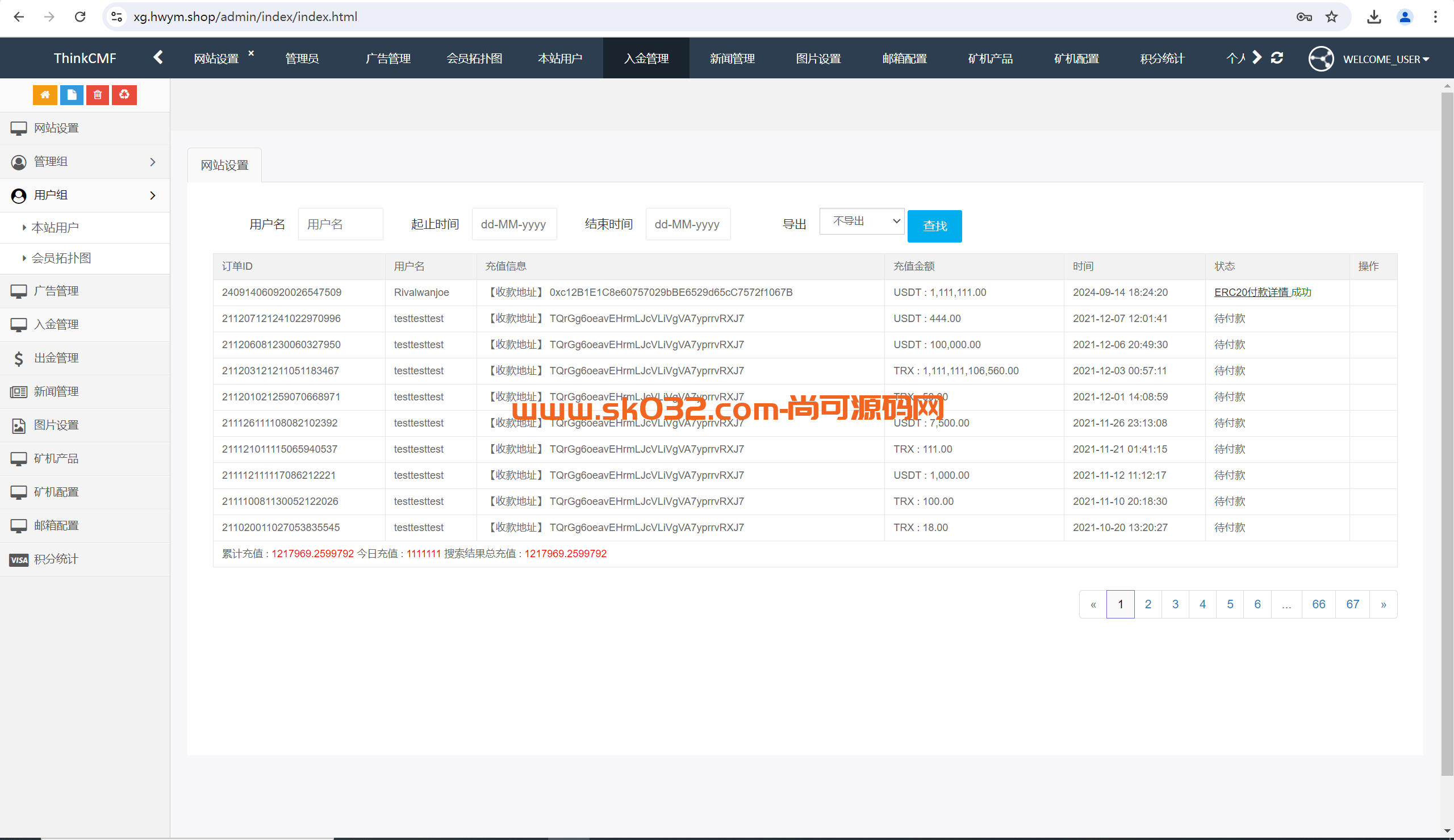The image size is (1454, 840).
Task: Open 积分统计 in the sidebar
Action: [x=85, y=558]
